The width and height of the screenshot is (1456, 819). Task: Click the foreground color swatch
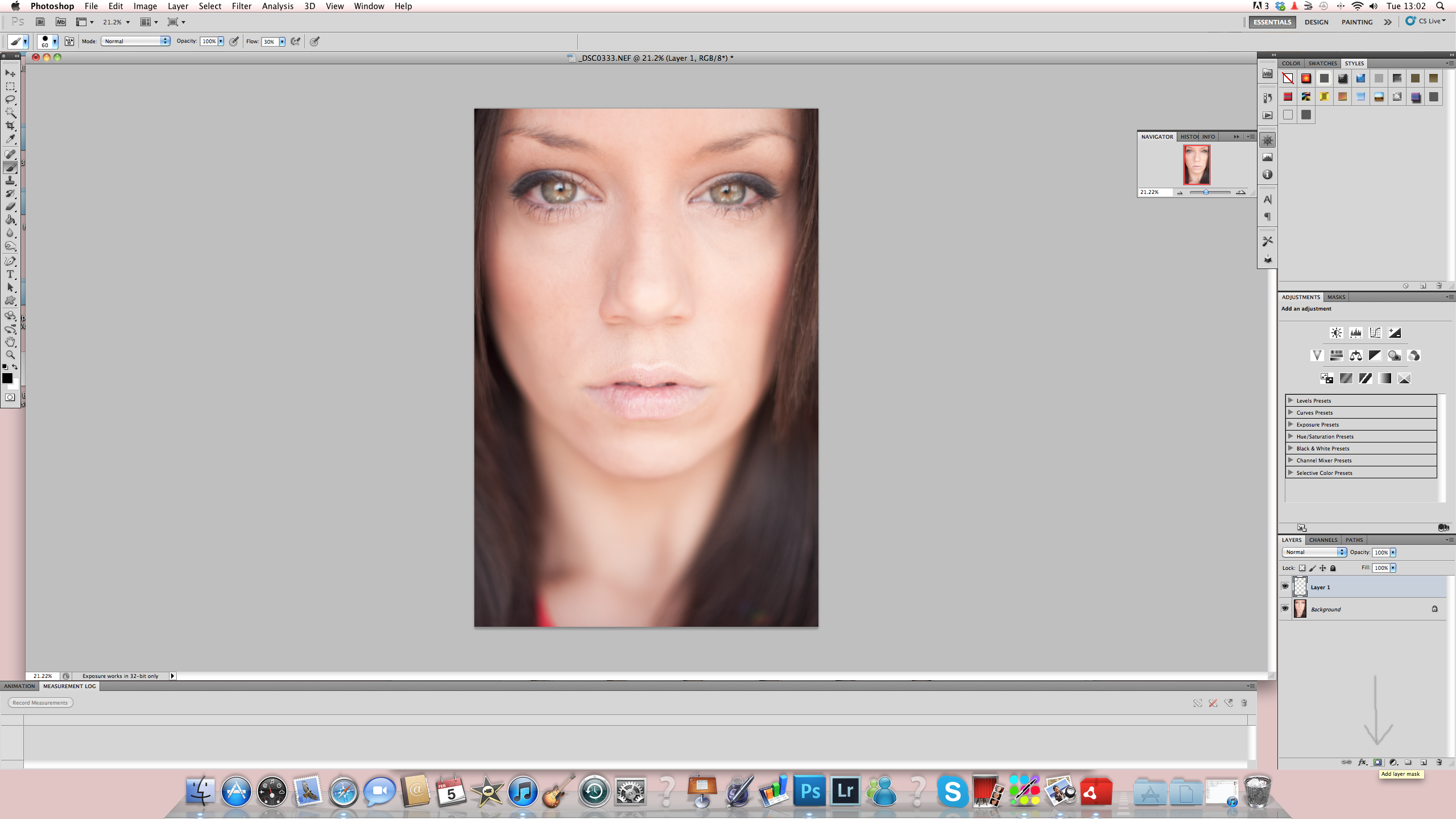pos(7,378)
